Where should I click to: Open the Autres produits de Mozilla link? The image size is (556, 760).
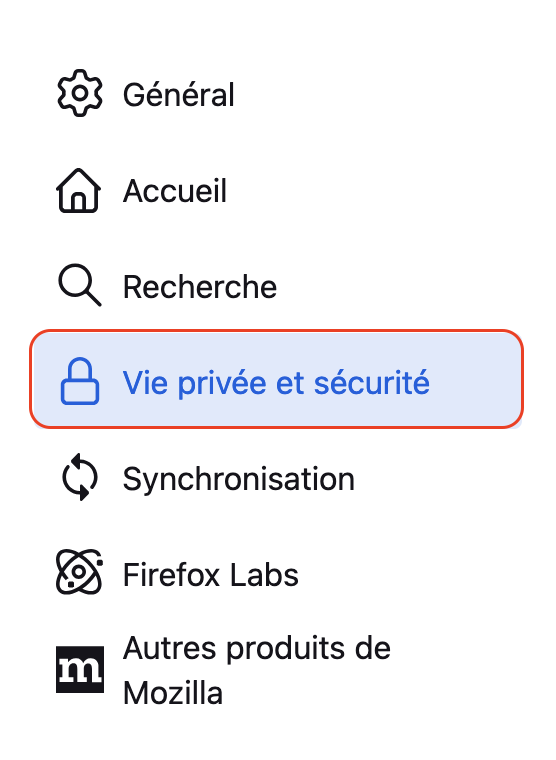click(256, 670)
